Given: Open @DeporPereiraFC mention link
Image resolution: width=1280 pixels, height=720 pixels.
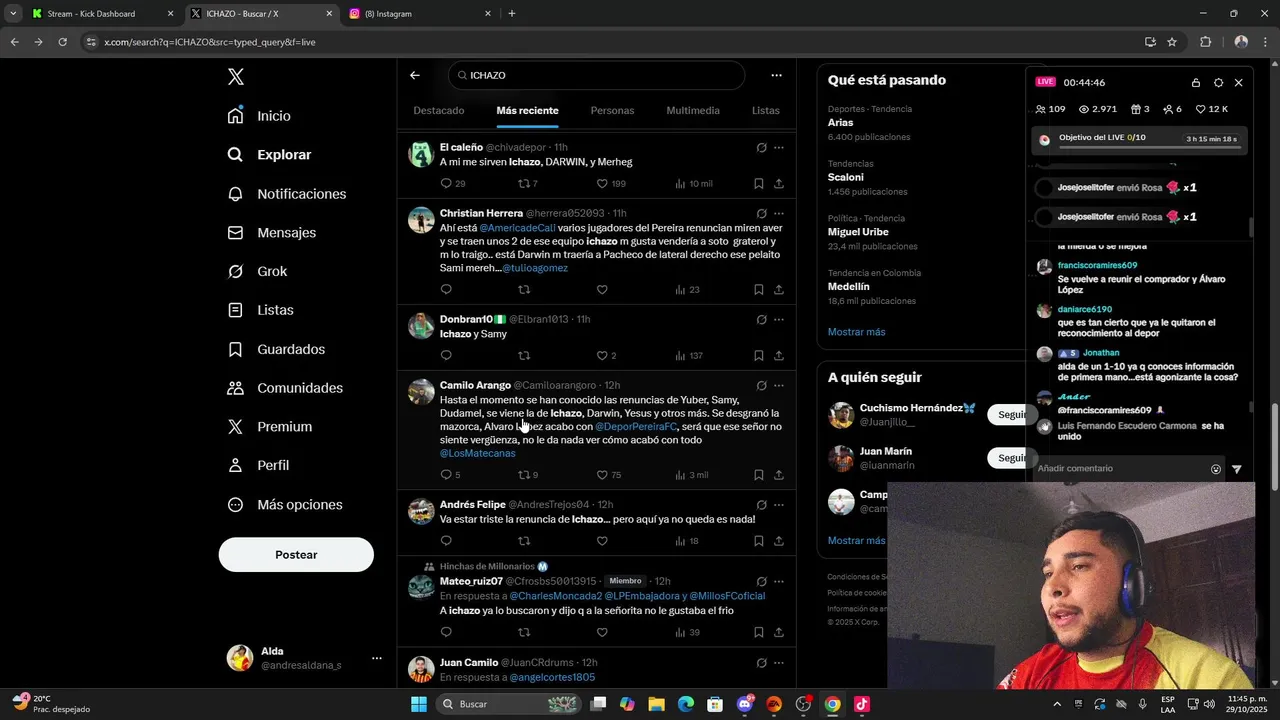Looking at the screenshot, I should pyautogui.click(x=636, y=427).
